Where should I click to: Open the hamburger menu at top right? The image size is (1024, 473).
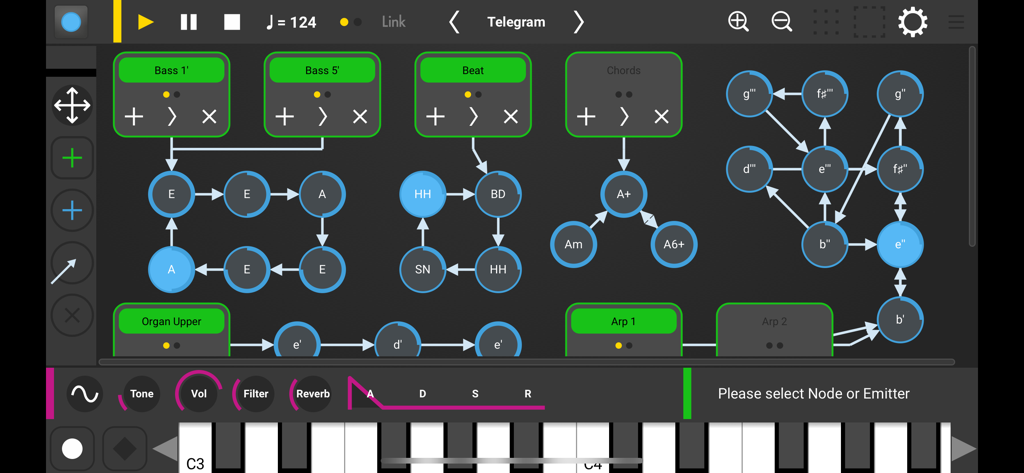956,22
